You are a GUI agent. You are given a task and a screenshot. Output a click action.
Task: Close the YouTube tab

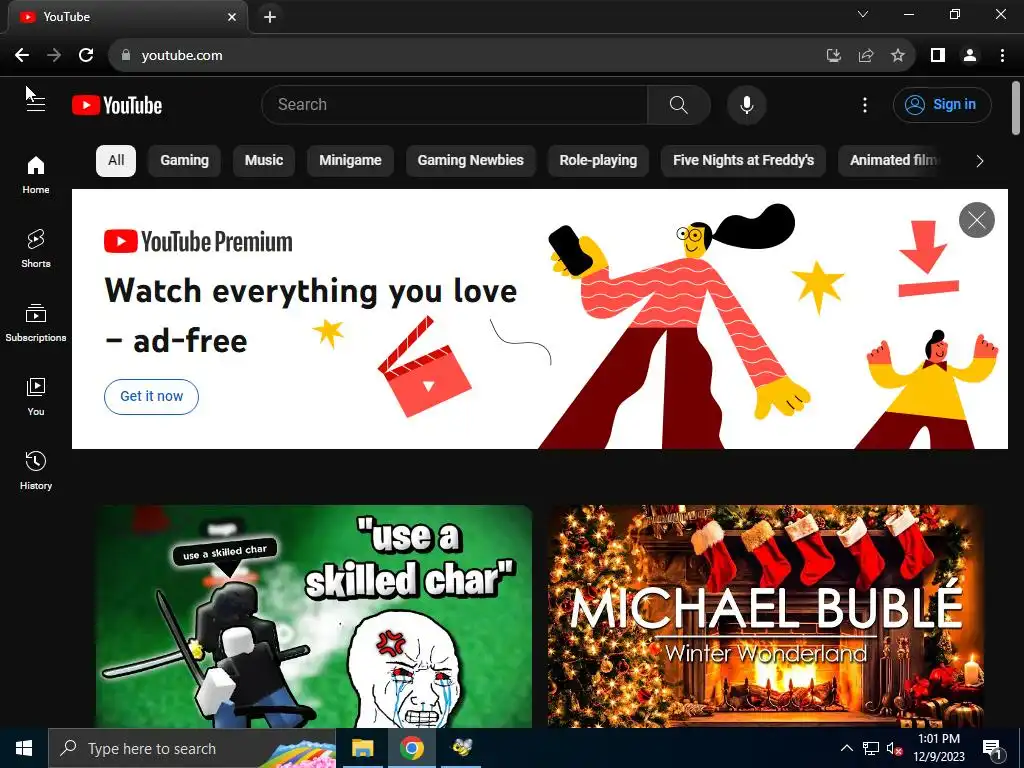[232, 17]
